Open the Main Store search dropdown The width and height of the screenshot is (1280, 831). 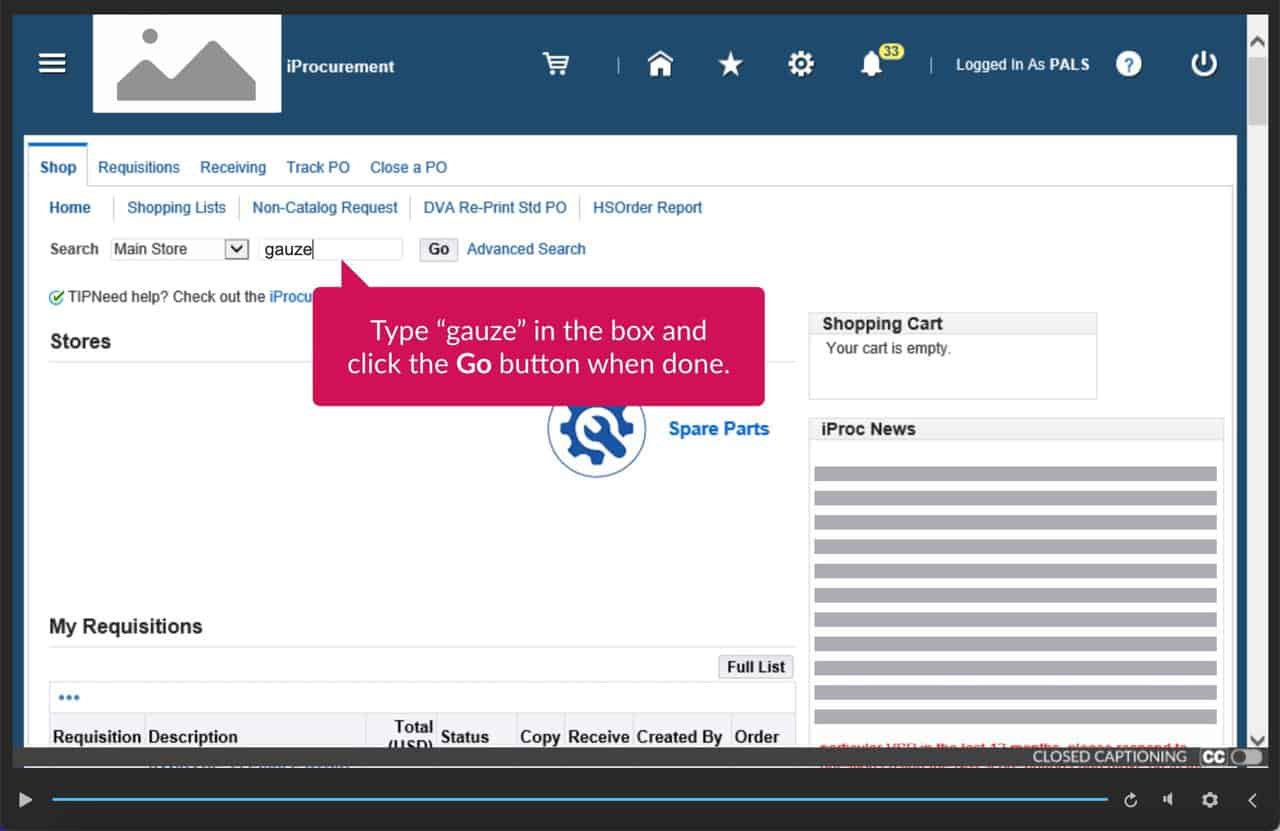(180, 249)
